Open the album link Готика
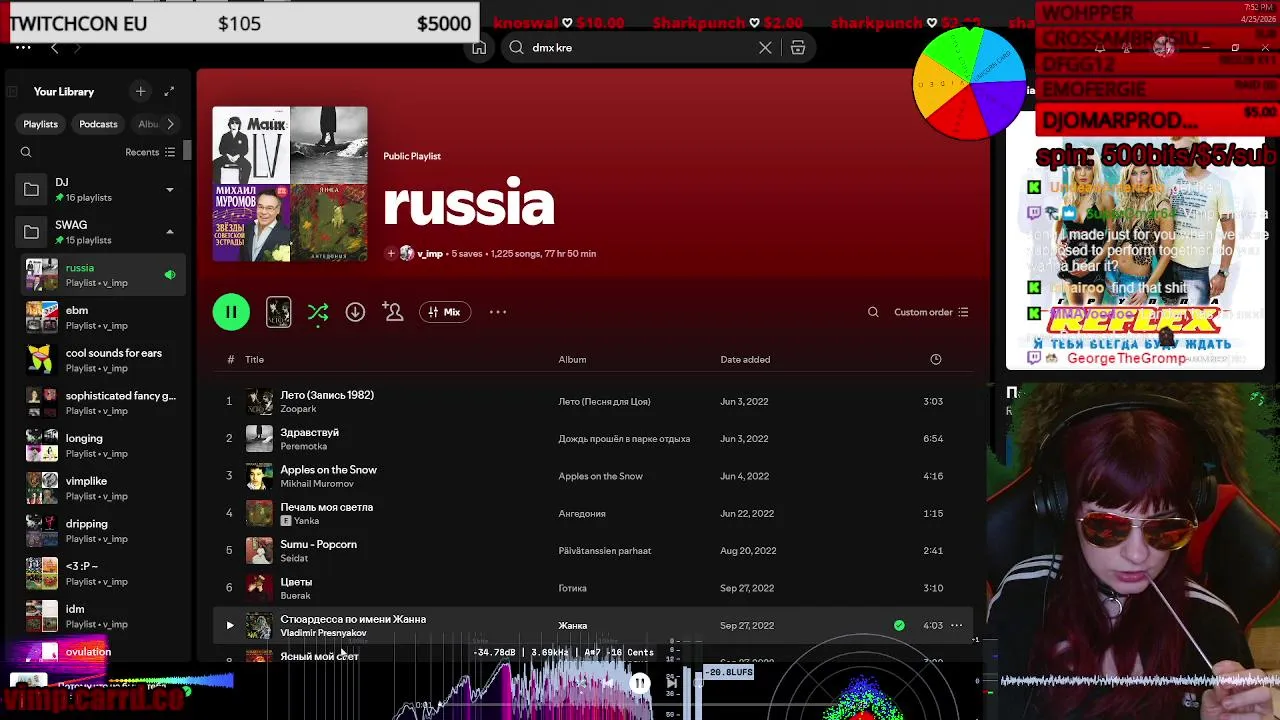 tap(572, 588)
